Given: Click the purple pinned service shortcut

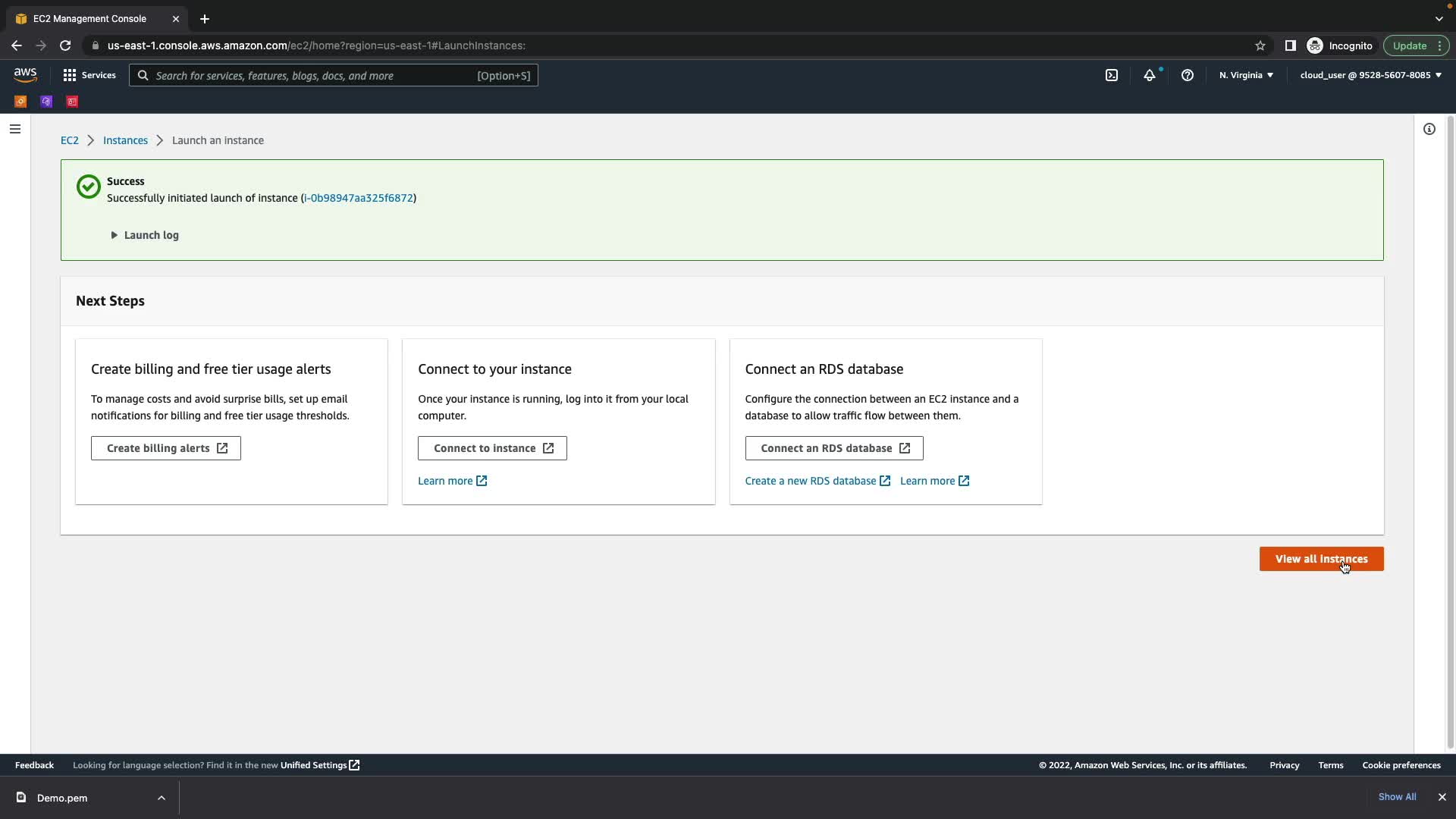Looking at the screenshot, I should point(46,102).
